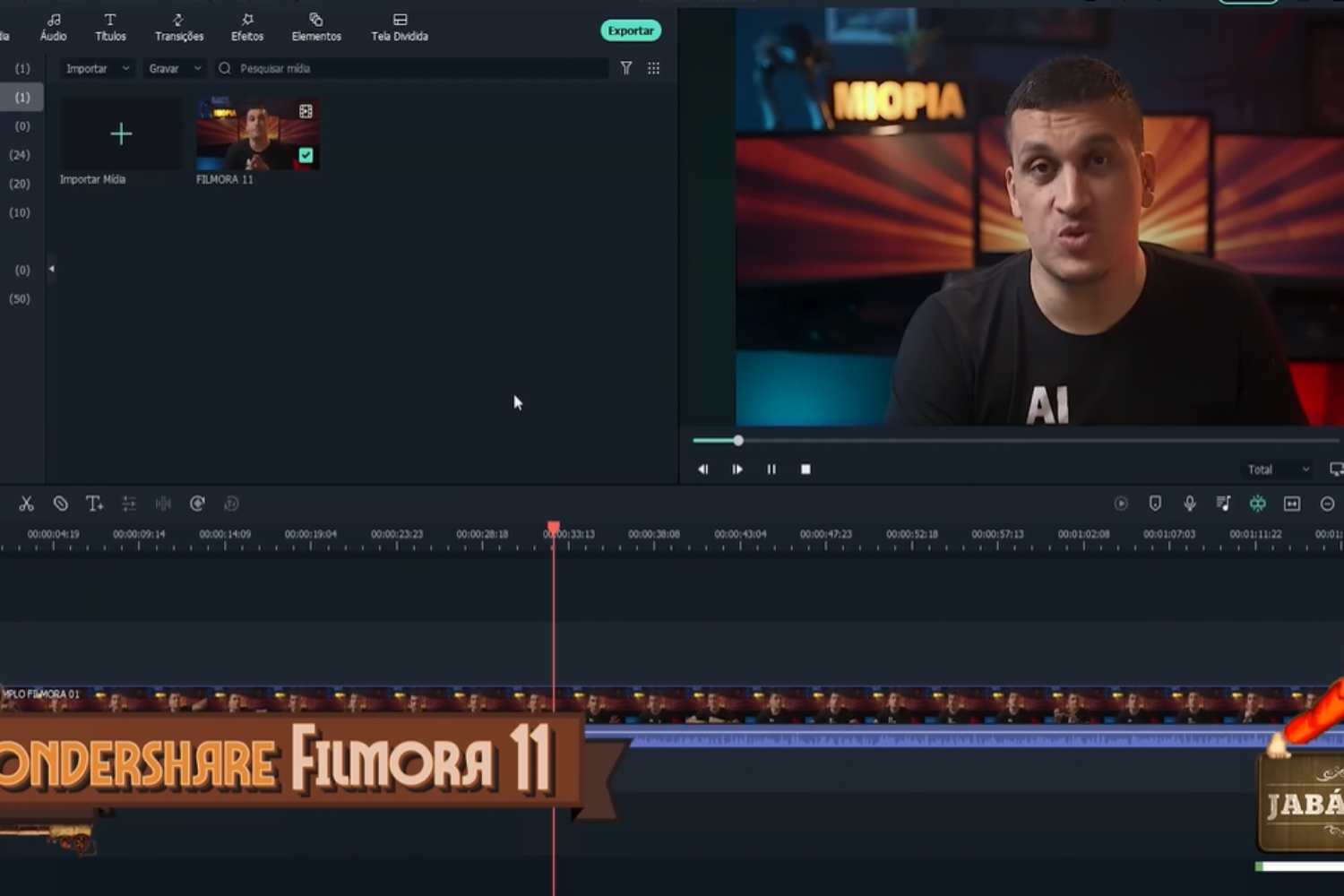
Task: Select the marker icon above the timeline
Action: (x=1156, y=504)
